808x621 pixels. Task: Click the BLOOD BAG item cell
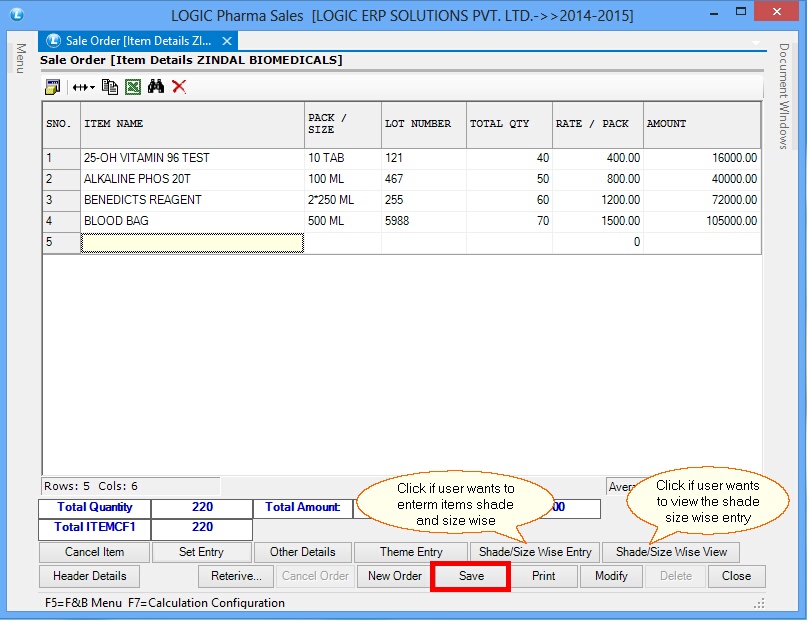(x=192, y=221)
